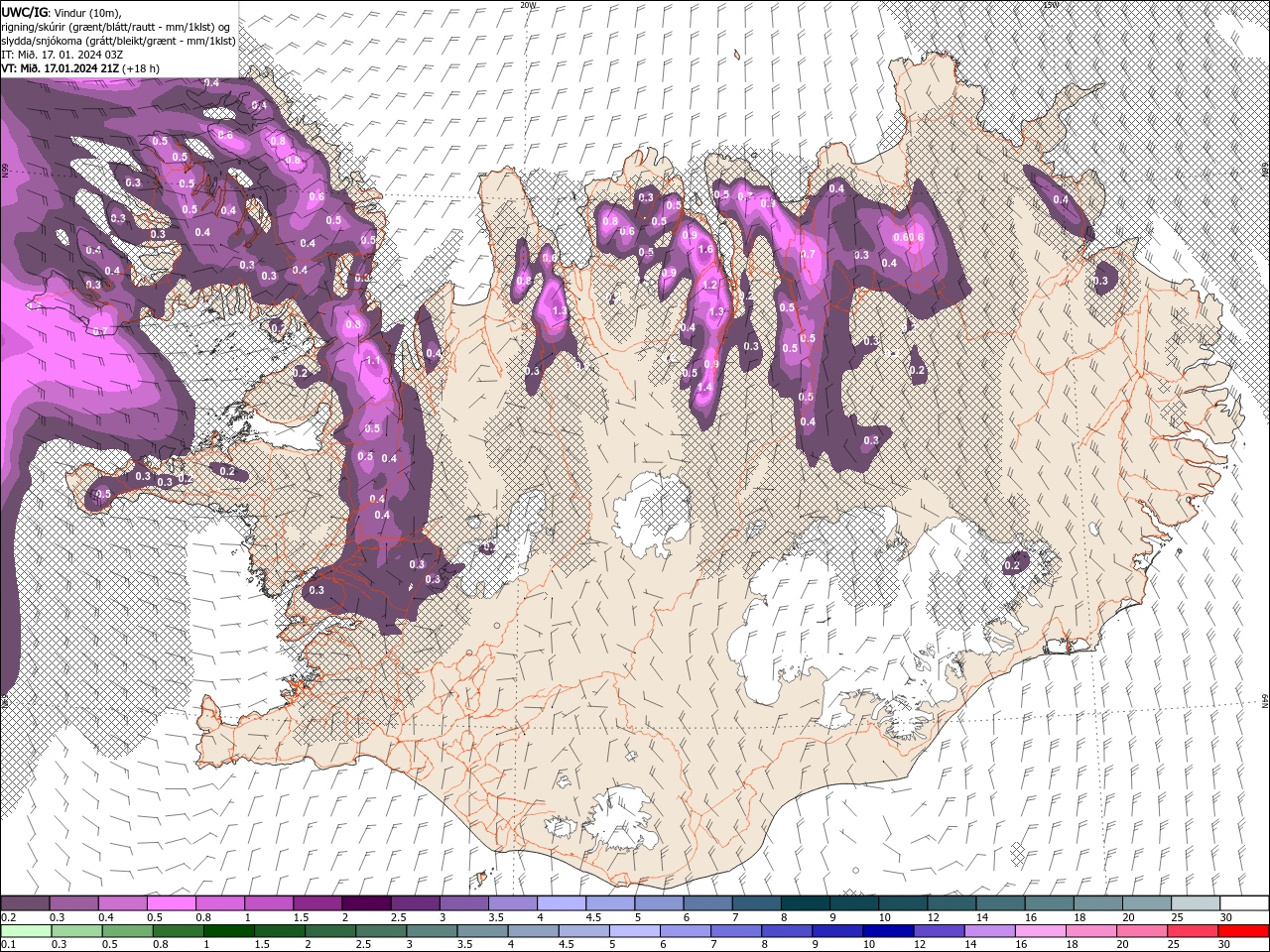1270x952 pixels.
Task: Click the light lavender 4–4.5 snow legend swatch
Action: [562, 903]
